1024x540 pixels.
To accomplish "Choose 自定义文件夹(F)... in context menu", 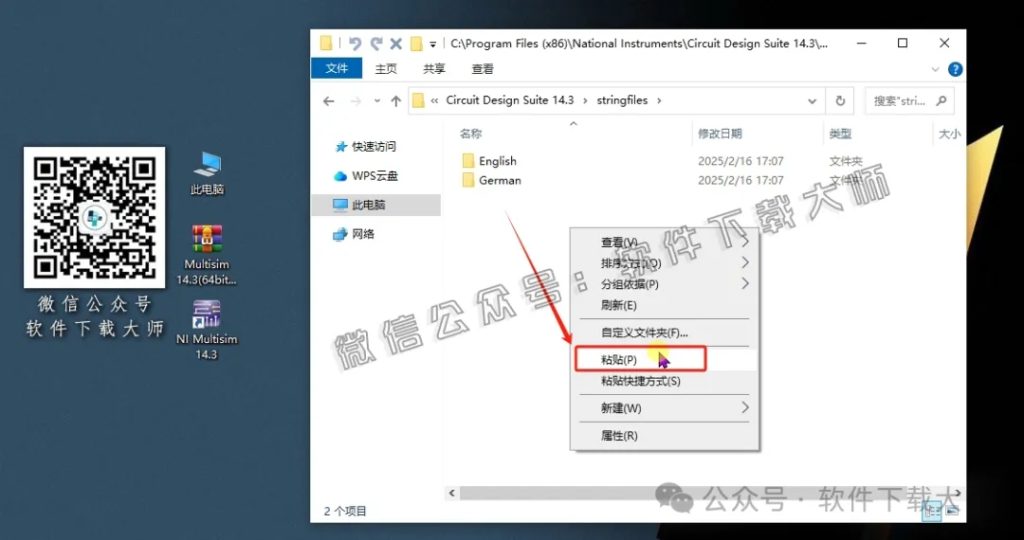I will (665, 332).
